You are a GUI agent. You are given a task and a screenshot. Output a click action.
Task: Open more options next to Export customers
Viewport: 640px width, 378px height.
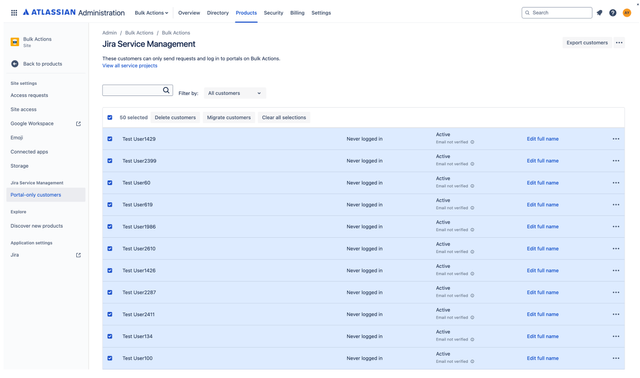point(619,42)
